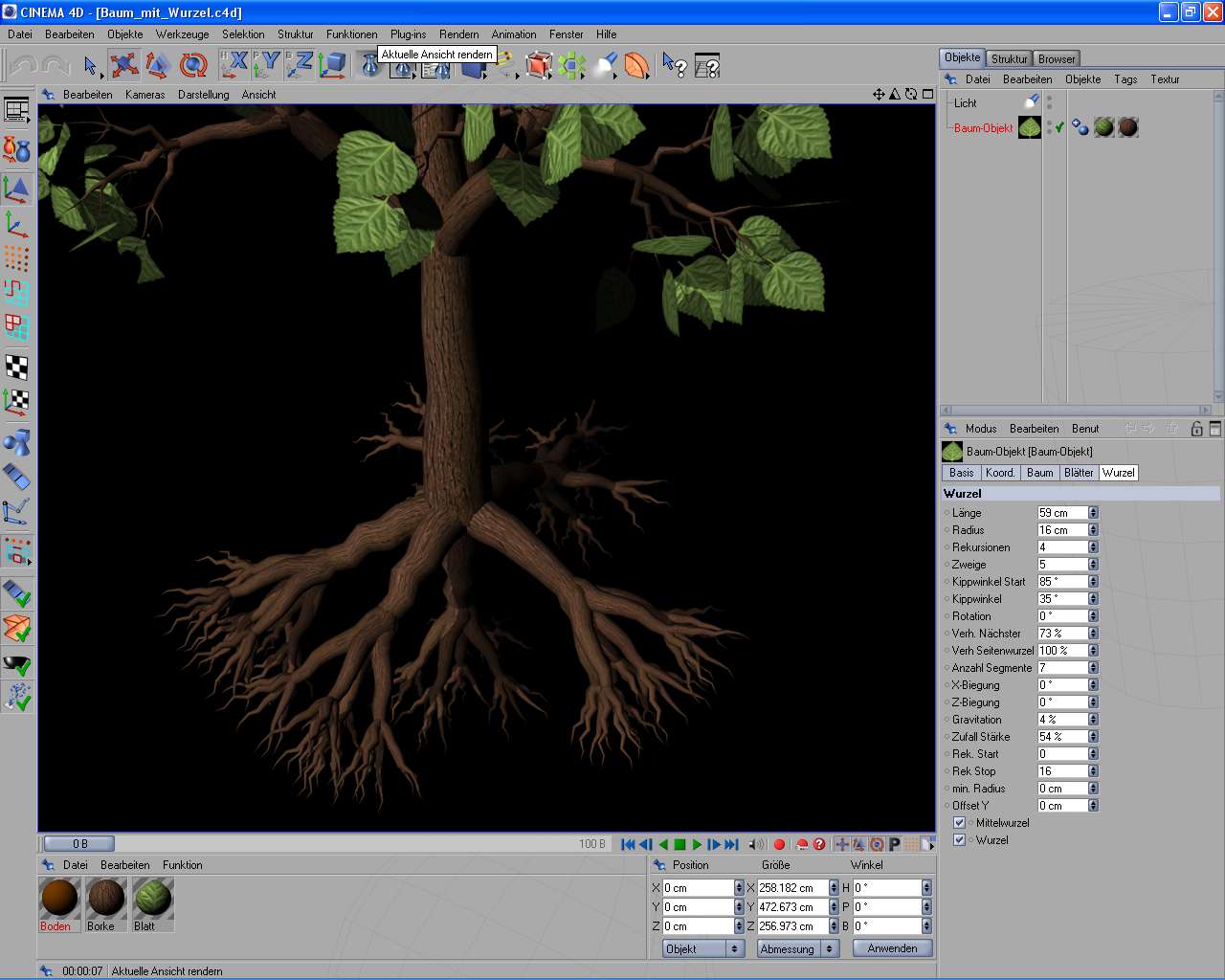Switch to the Browser tab

tap(1057, 58)
